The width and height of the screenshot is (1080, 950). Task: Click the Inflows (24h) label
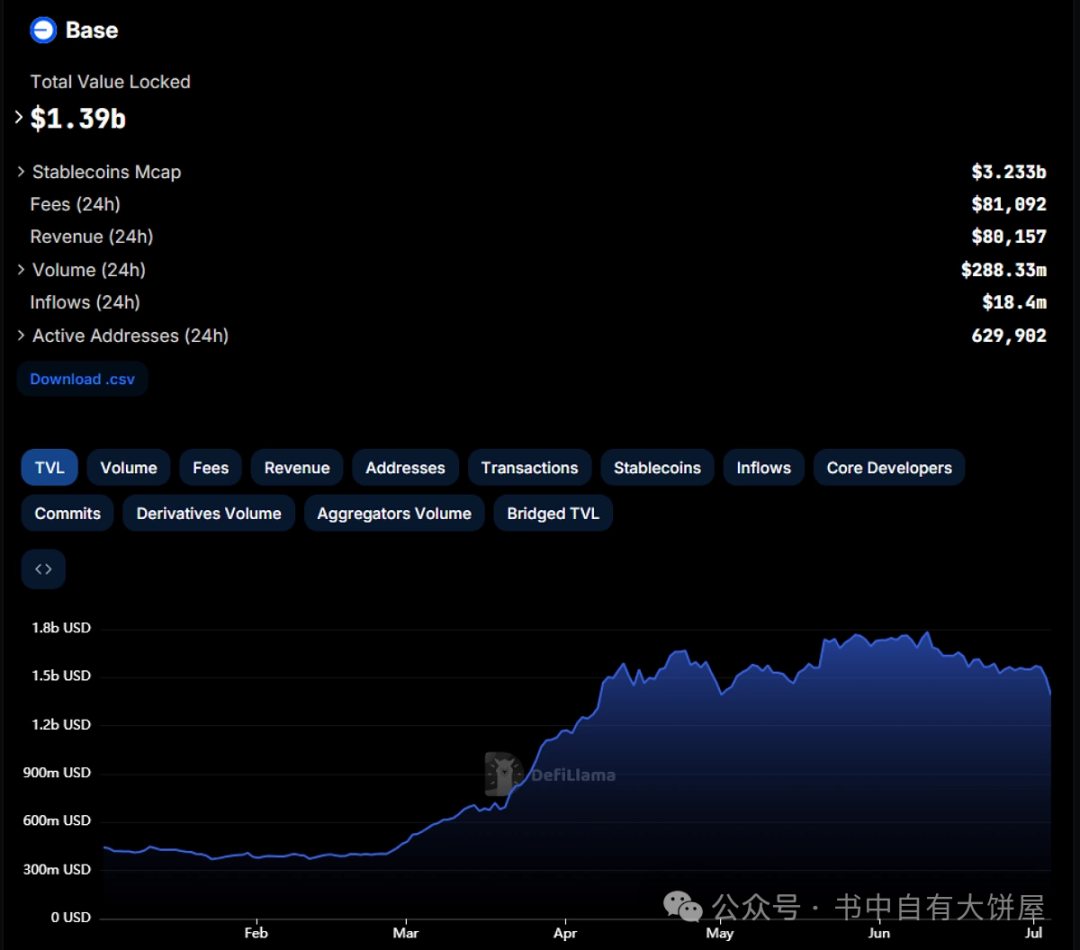(85, 302)
